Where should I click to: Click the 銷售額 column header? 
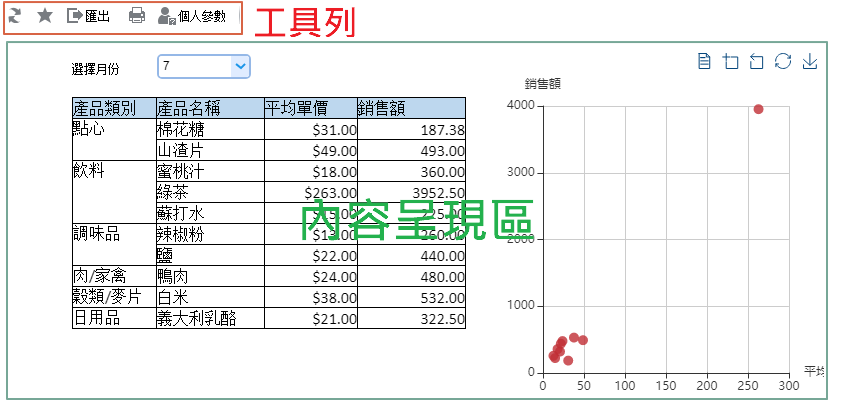411,108
